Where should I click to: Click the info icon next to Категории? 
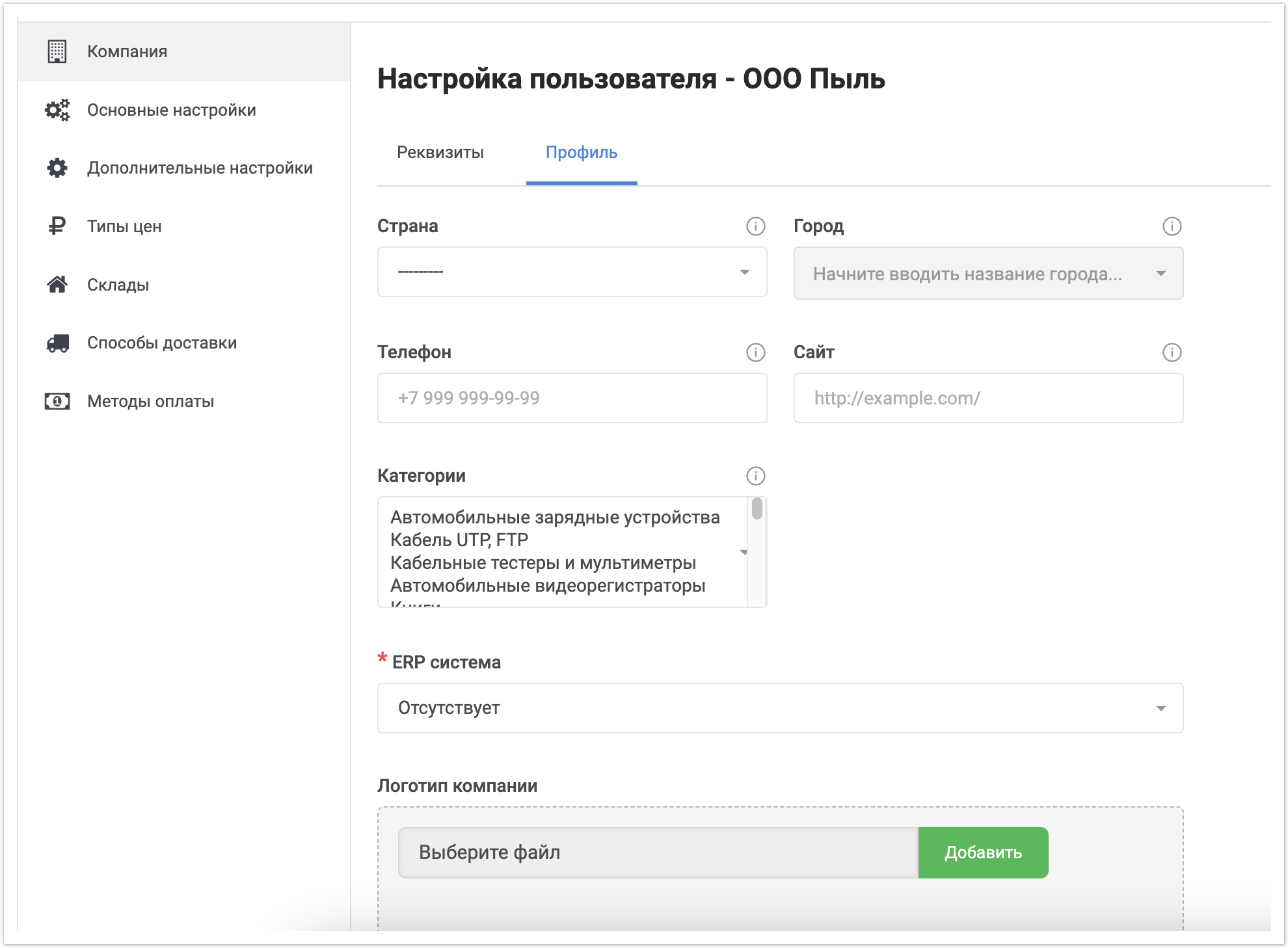[x=755, y=476]
